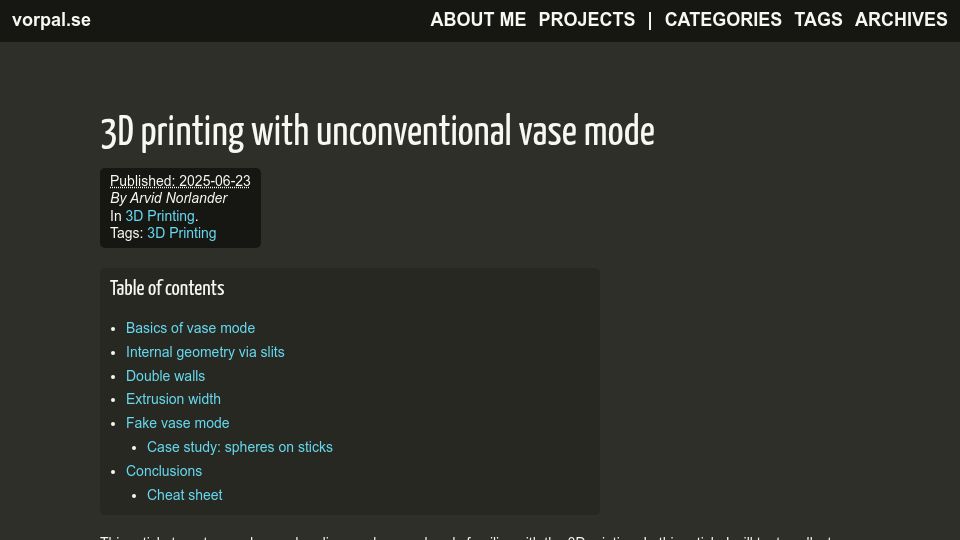Click the author name Arvid Norlander

(x=178, y=198)
